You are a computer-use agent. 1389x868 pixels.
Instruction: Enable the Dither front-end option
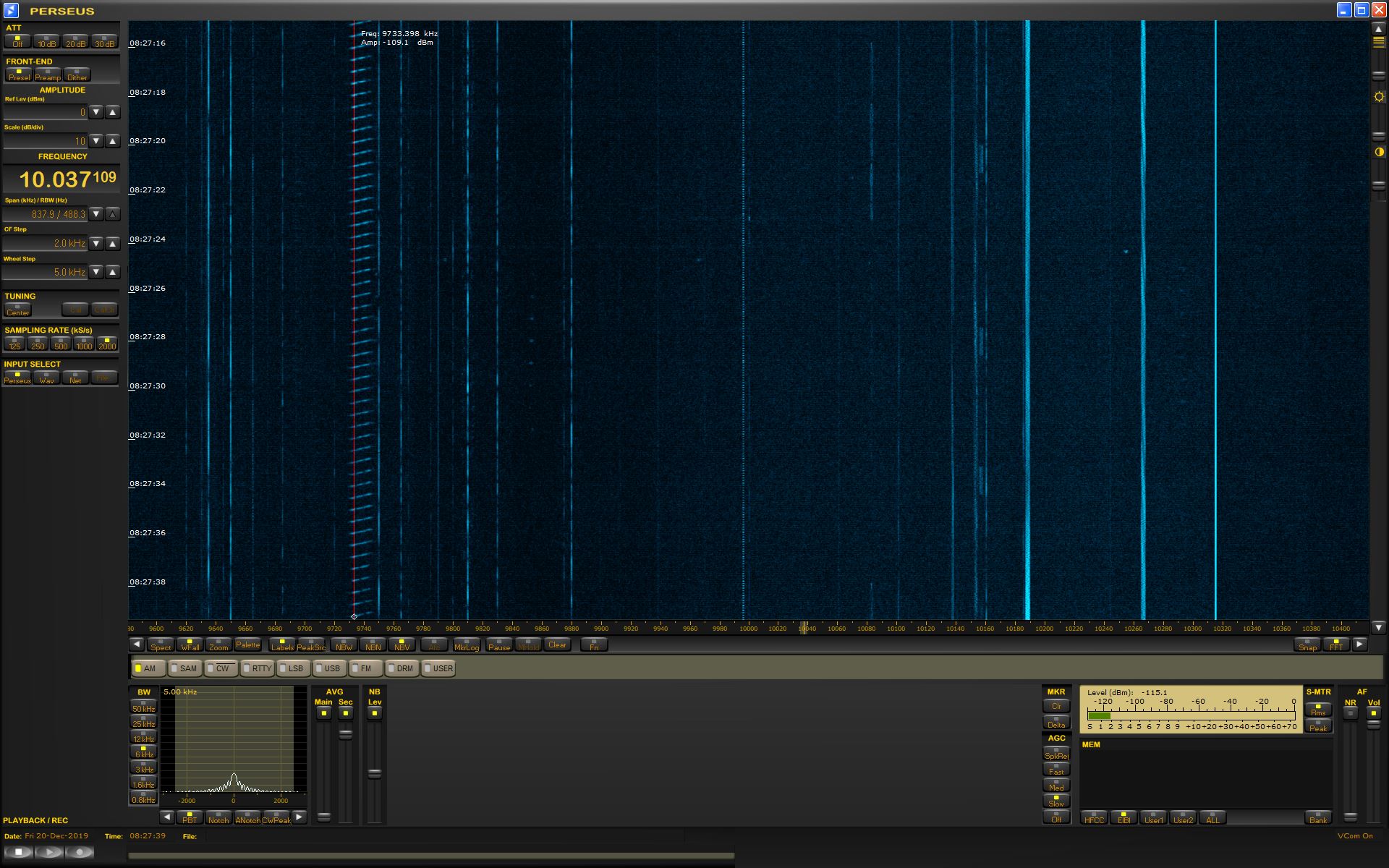[77, 75]
